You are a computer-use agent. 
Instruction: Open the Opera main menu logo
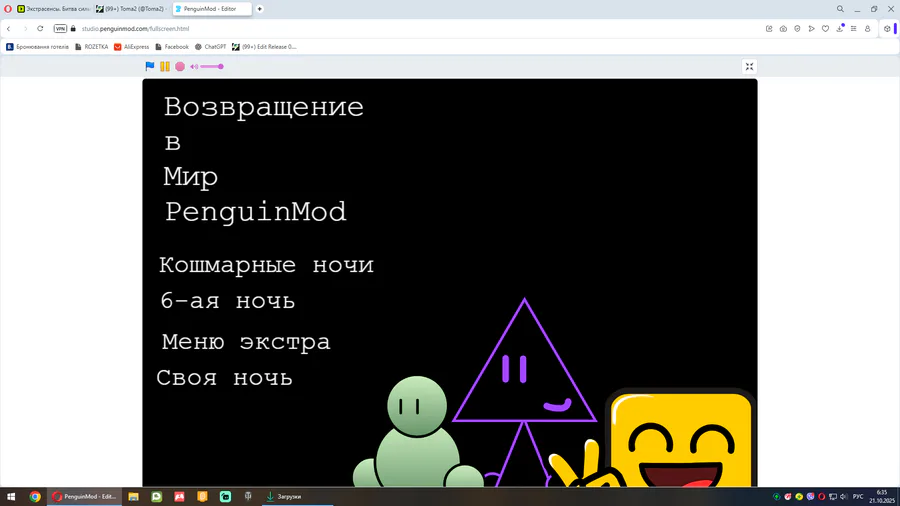7,9
